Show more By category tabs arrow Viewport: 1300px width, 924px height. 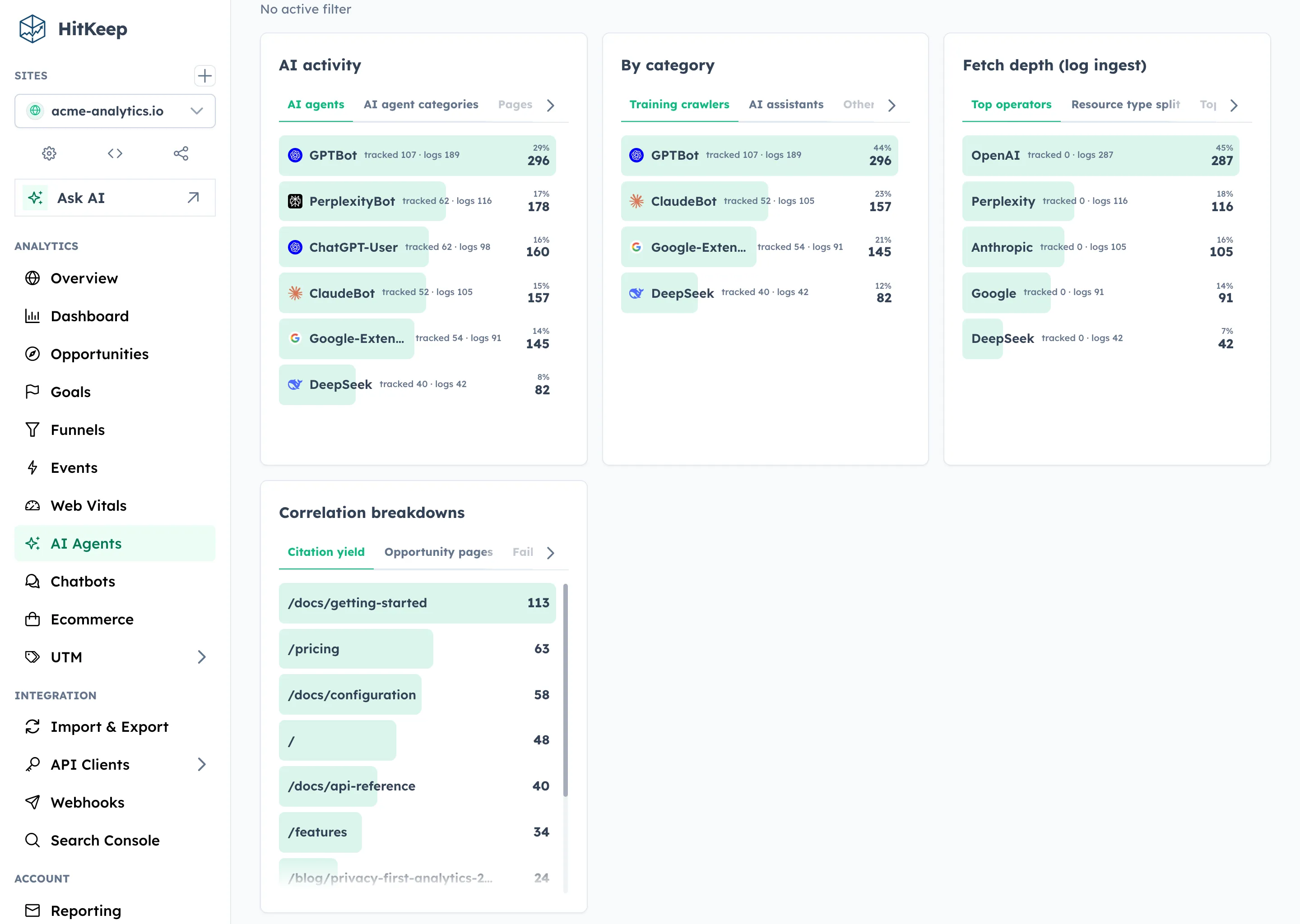892,105
